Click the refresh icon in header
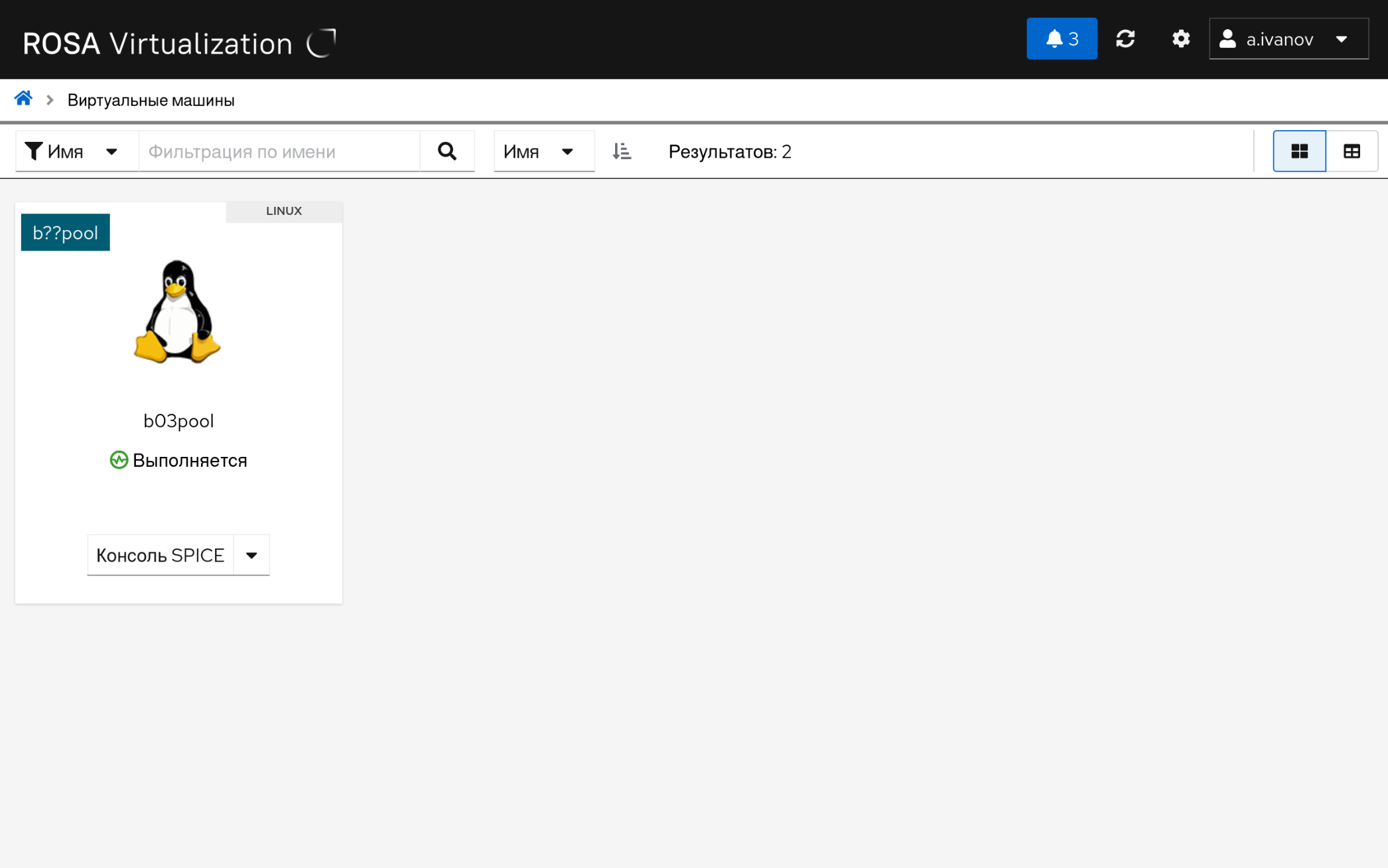The height and width of the screenshot is (868, 1388). 1125,39
